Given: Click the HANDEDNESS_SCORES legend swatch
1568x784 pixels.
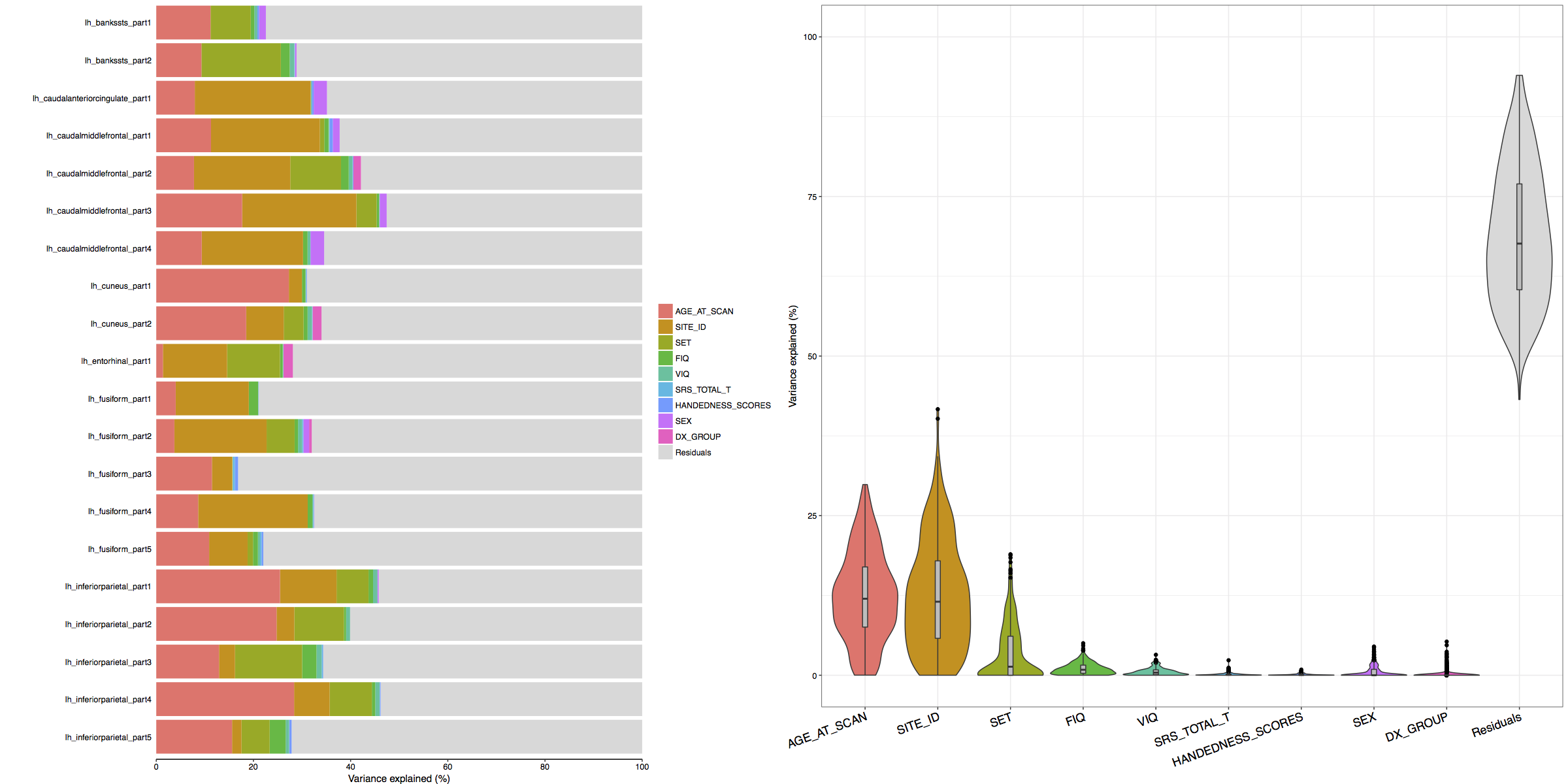Looking at the screenshot, I should pyautogui.click(x=665, y=405).
